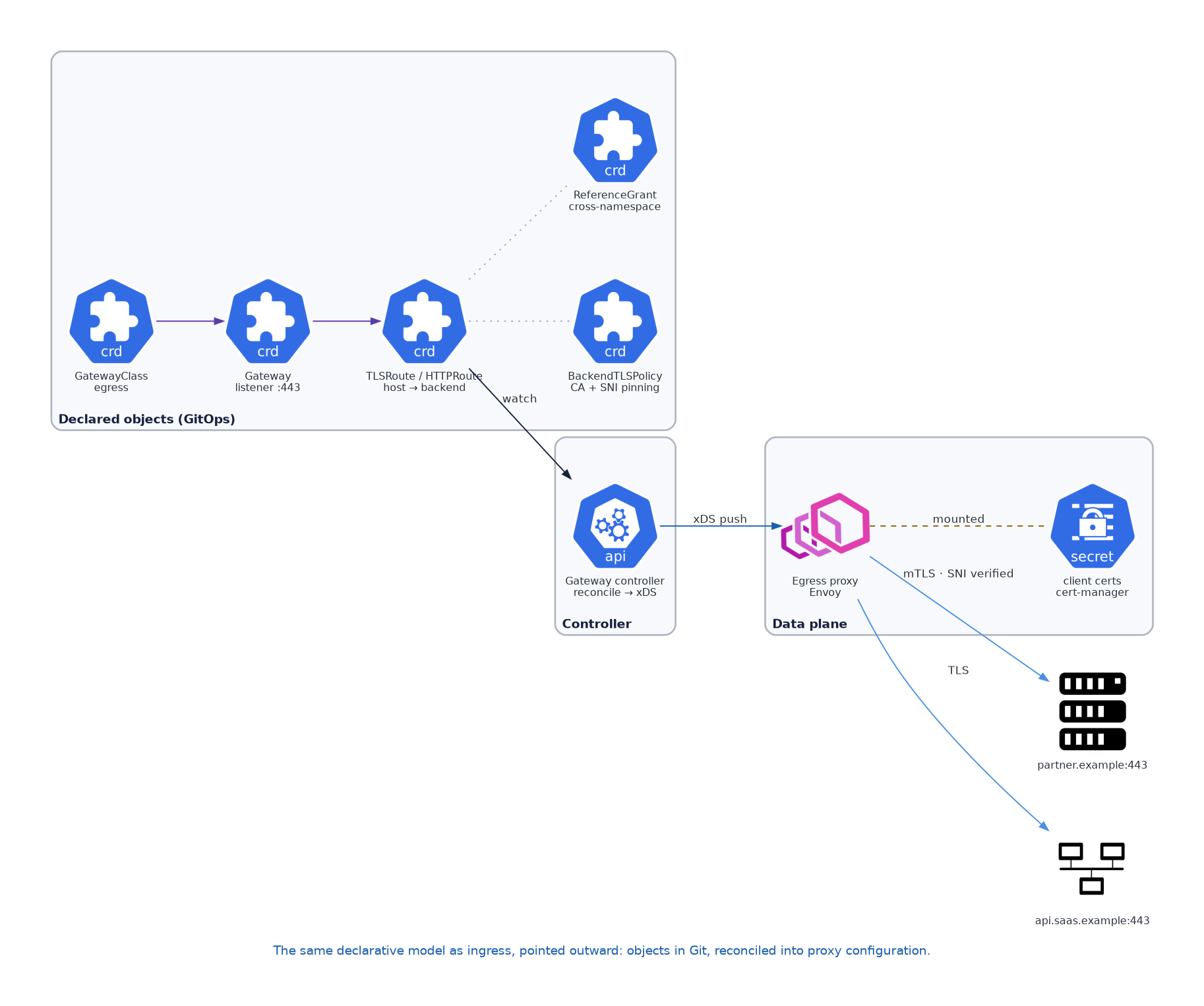Click the Envoy egress proxy logo
Viewport: 1204px width, 1006px height.
coord(825,526)
